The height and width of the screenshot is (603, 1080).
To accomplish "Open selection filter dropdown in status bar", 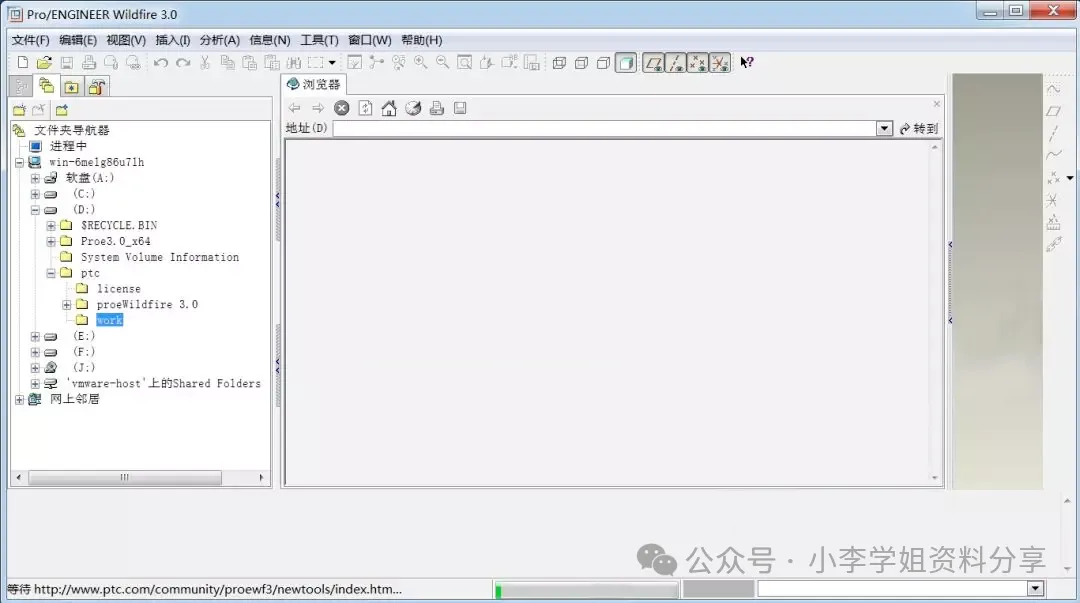I will point(1035,589).
